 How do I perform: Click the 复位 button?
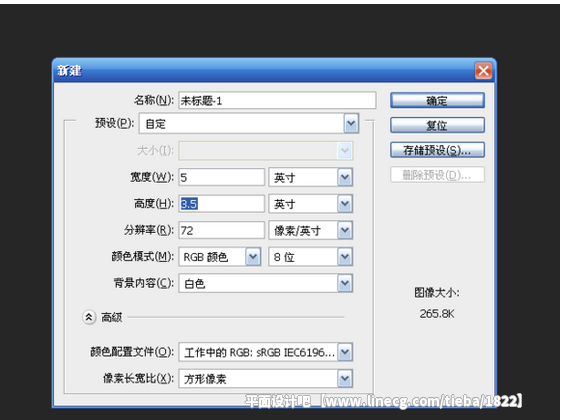click(x=437, y=125)
